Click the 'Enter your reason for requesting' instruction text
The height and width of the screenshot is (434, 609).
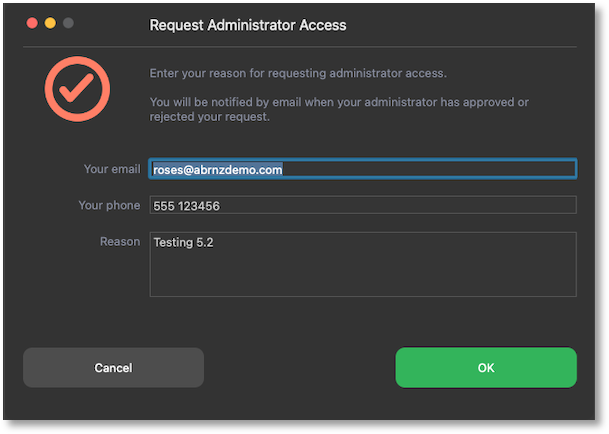(298, 73)
